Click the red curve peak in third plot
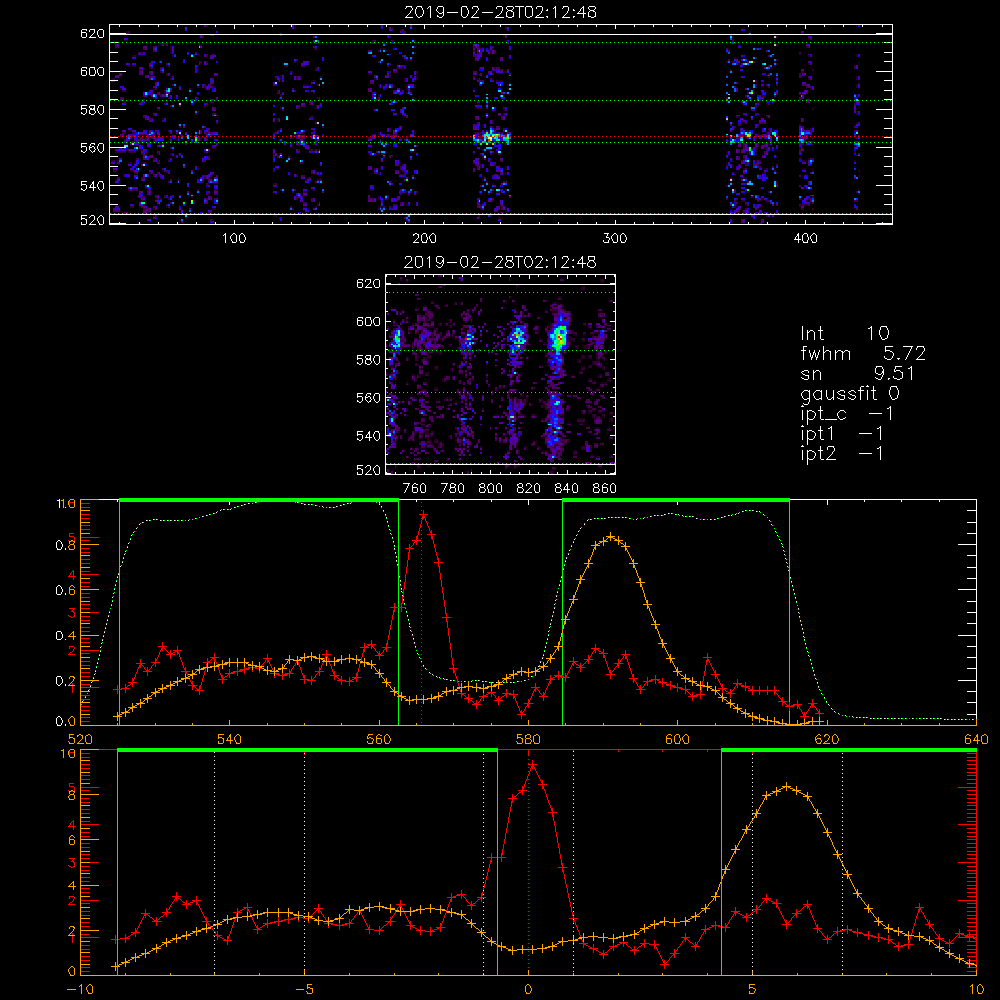 click(423, 513)
